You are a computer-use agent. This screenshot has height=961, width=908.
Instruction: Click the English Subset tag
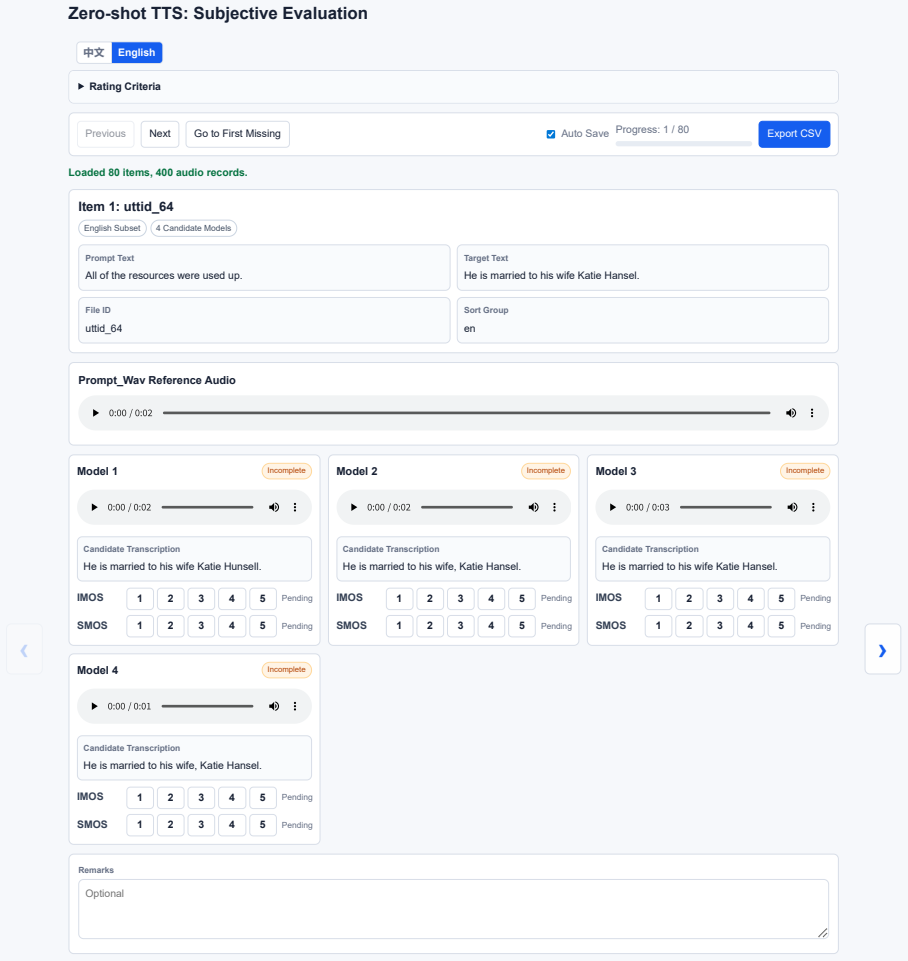[x=112, y=228]
